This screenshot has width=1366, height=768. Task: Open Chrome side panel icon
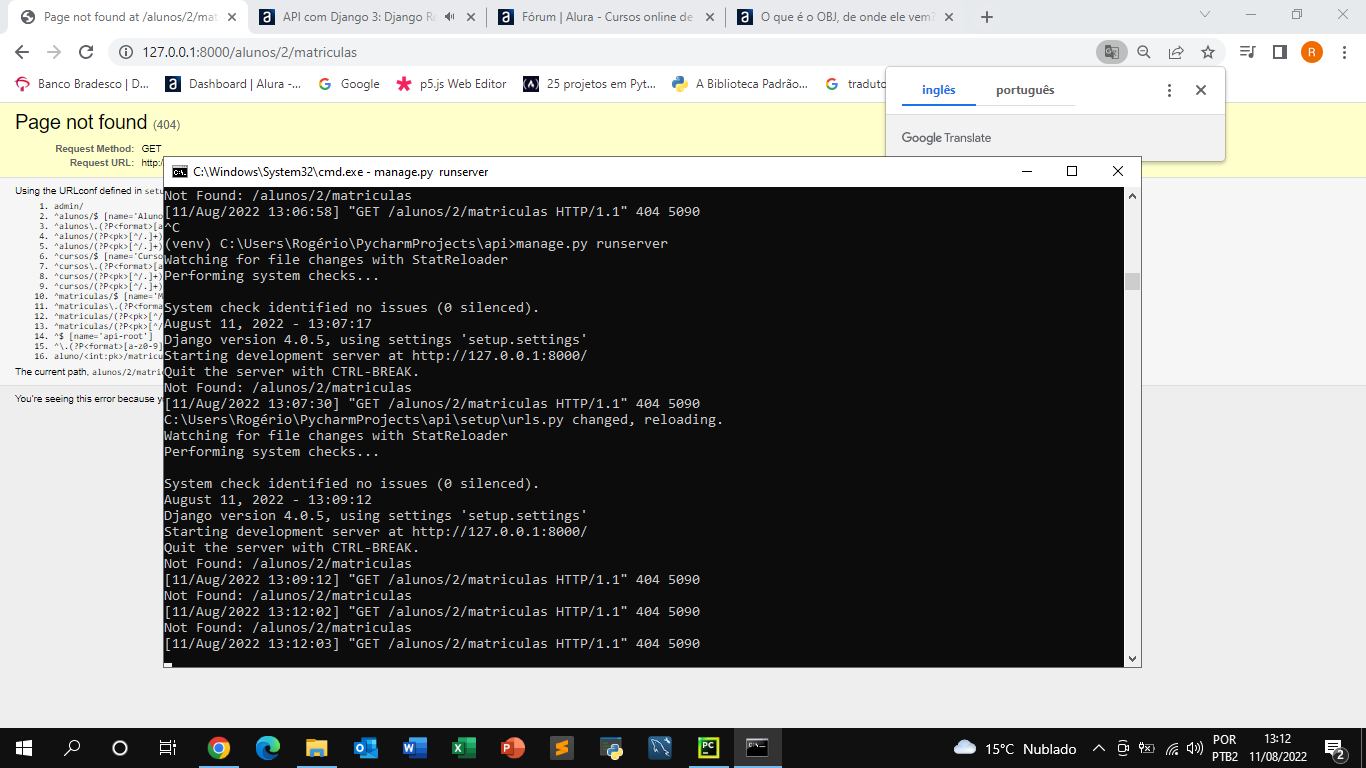(x=1279, y=52)
